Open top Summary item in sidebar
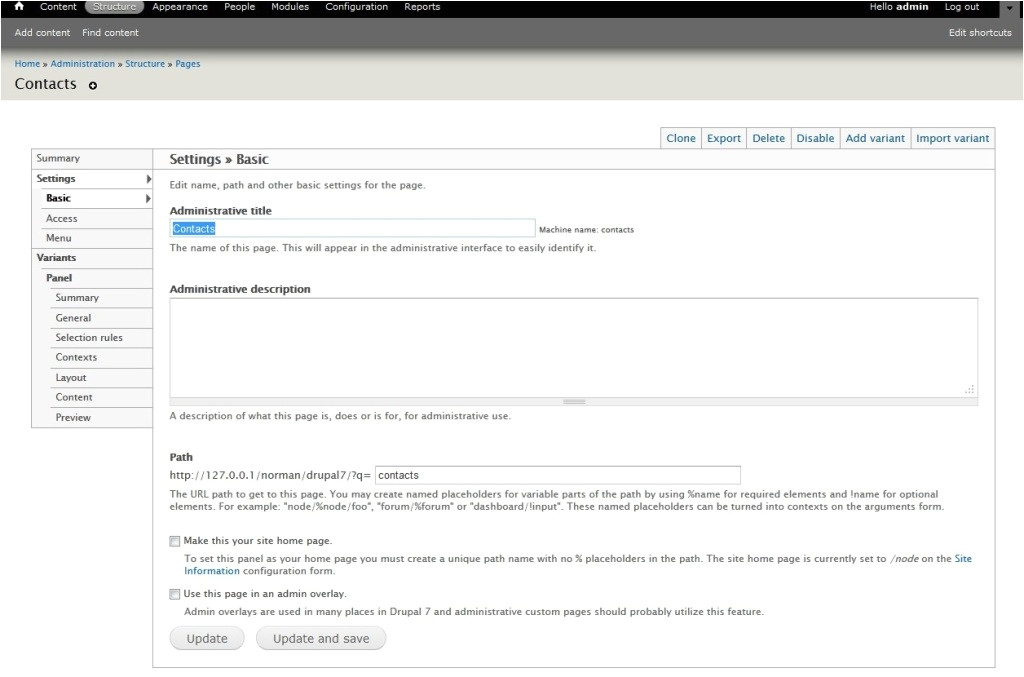 point(92,159)
